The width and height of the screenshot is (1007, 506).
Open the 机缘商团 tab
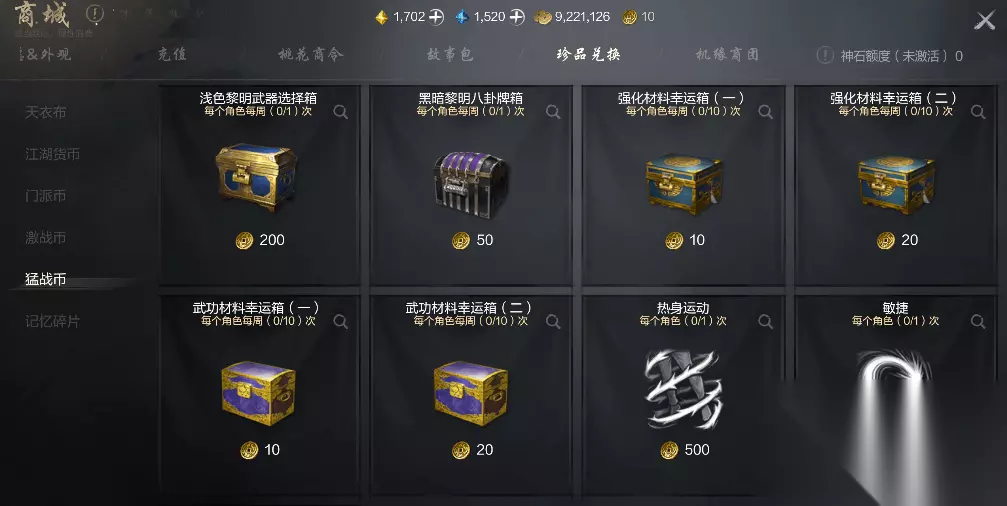tap(728, 55)
